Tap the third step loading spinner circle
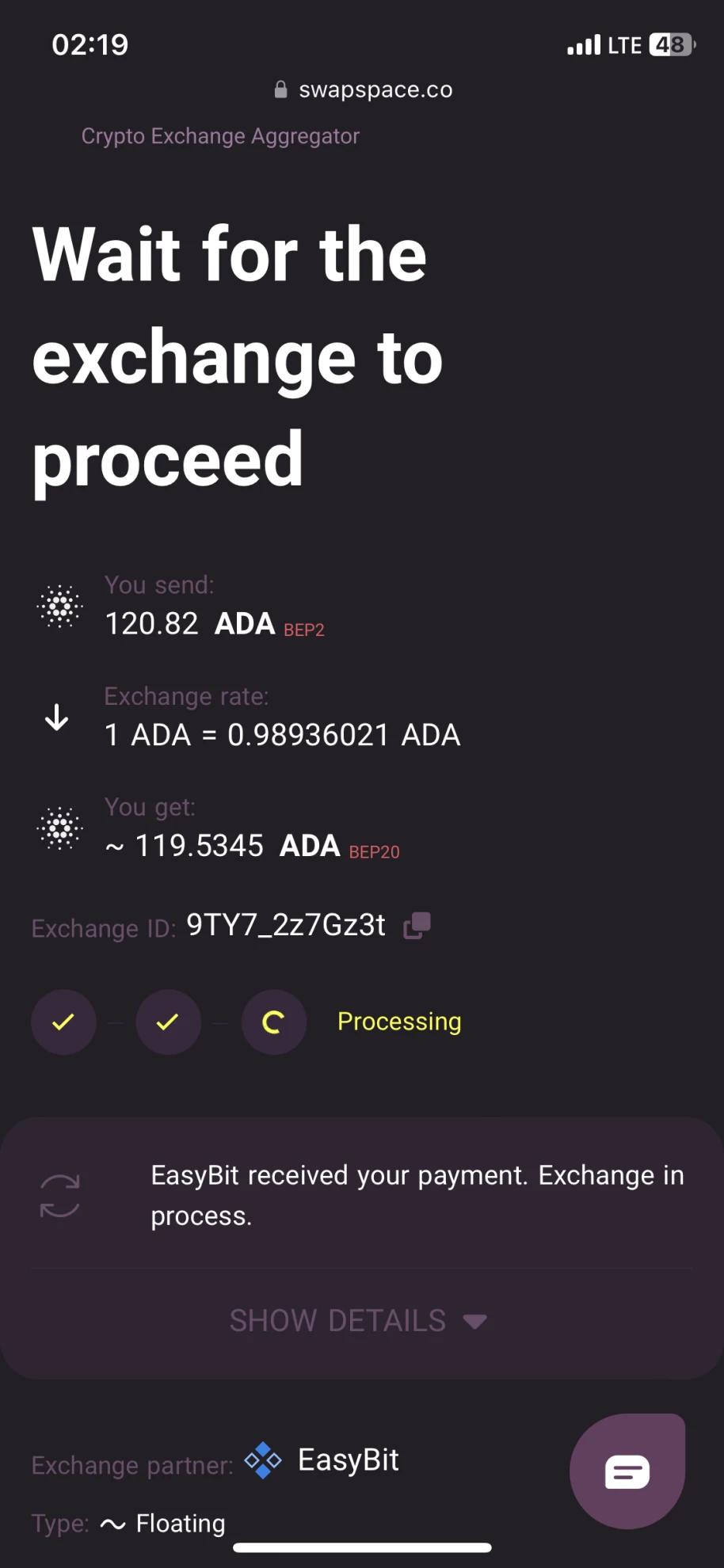This screenshot has height=1568, width=724. (273, 1022)
